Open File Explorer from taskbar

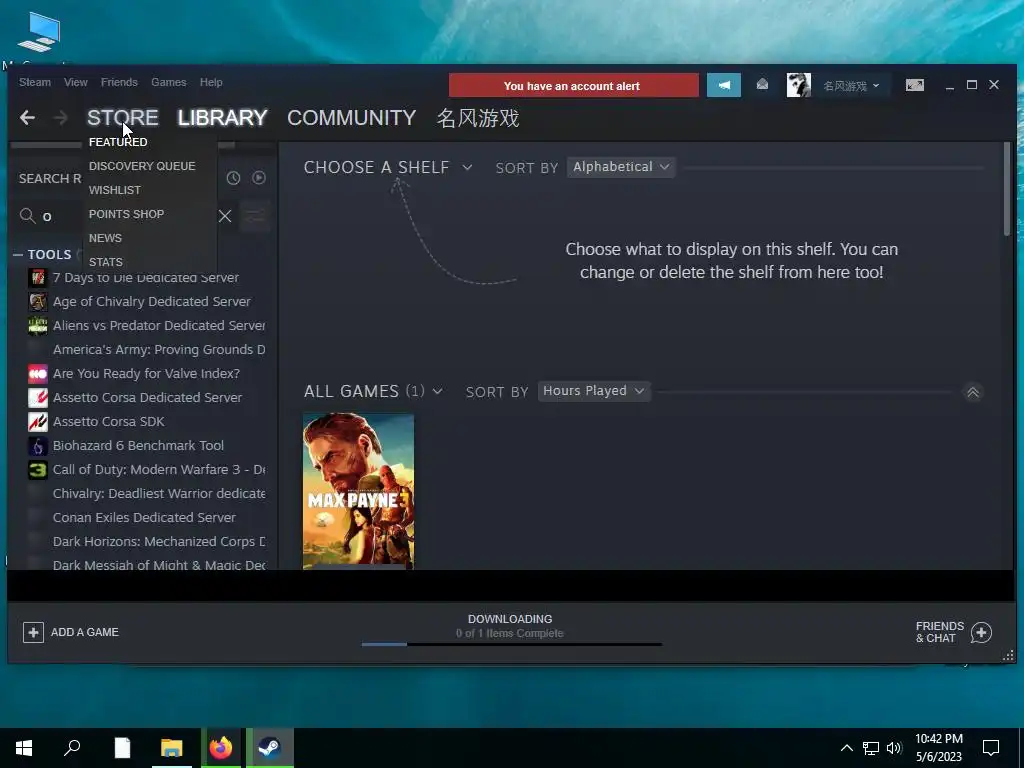(x=172, y=748)
